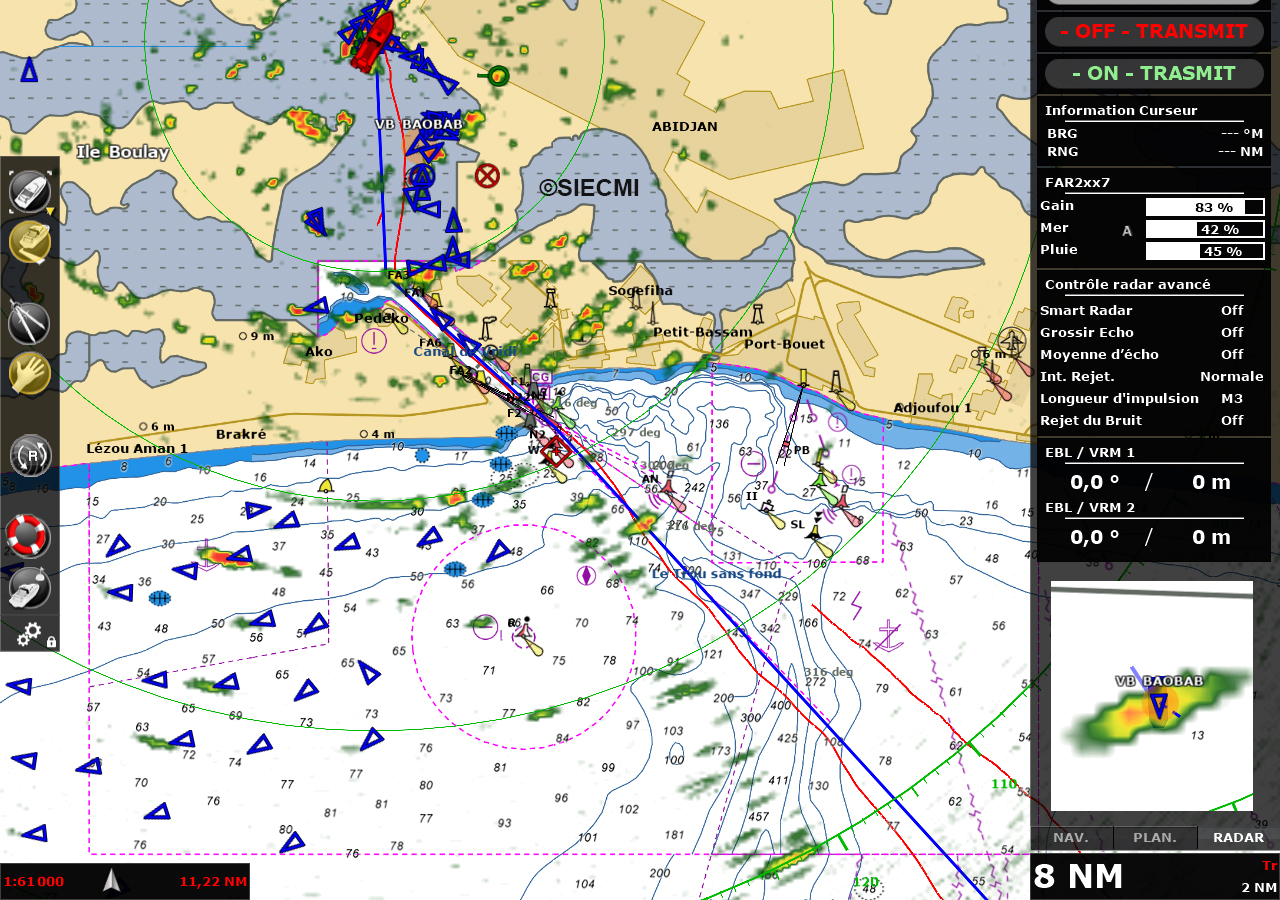Toggle Rejet du Bruit Off value
The width and height of the screenshot is (1280, 900).
coord(1231,420)
